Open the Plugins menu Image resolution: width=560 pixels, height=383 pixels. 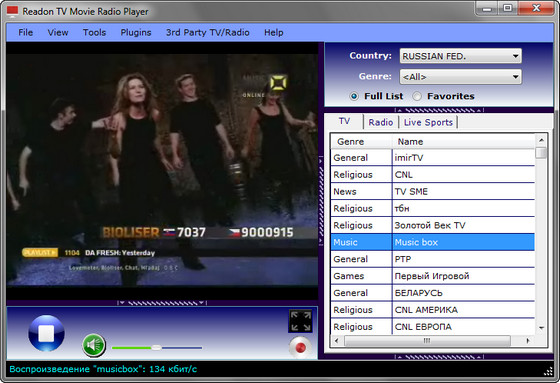tap(136, 33)
